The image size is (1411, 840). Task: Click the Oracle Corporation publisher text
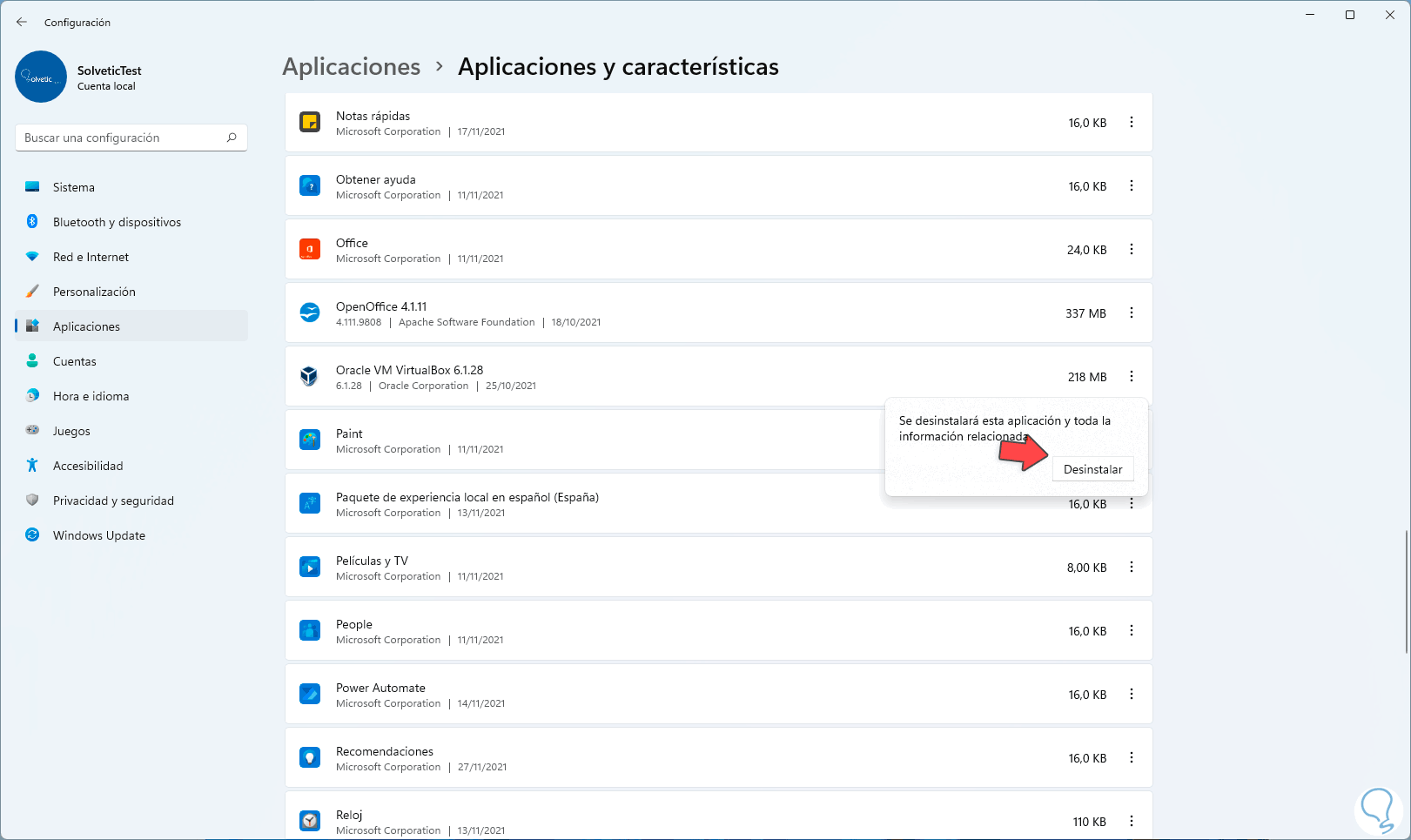click(423, 386)
